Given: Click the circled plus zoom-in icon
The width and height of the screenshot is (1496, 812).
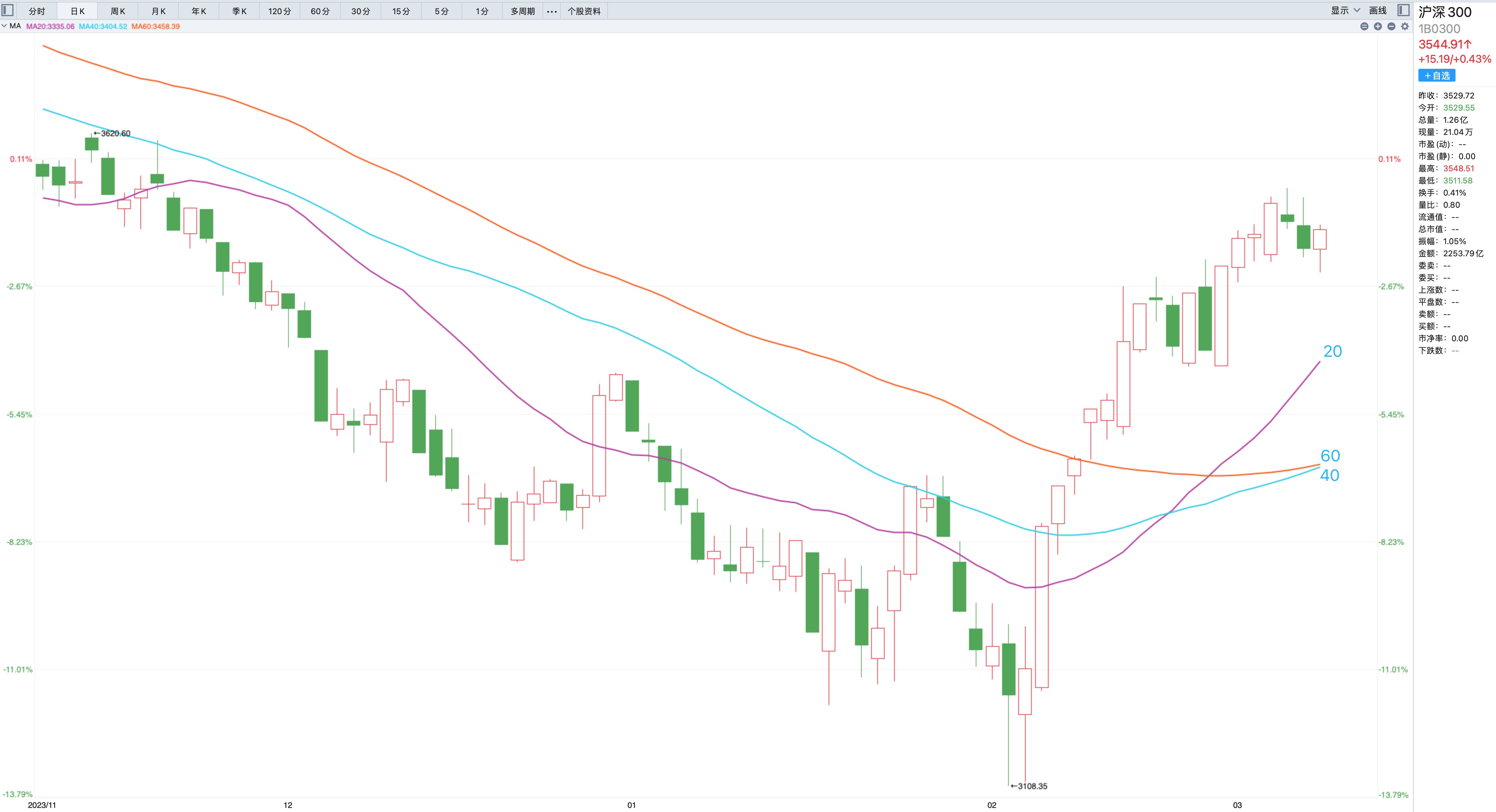Looking at the screenshot, I should (1378, 26).
